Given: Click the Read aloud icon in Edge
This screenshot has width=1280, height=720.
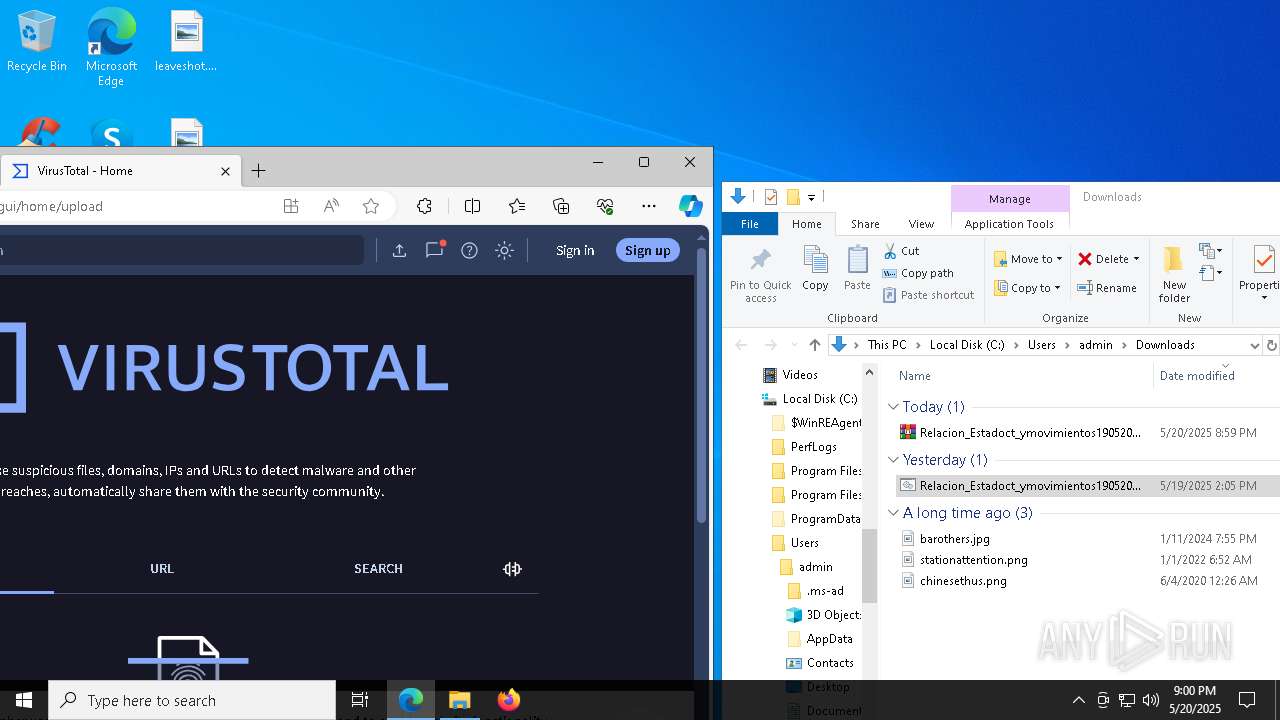Looking at the screenshot, I should coord(331,206).
